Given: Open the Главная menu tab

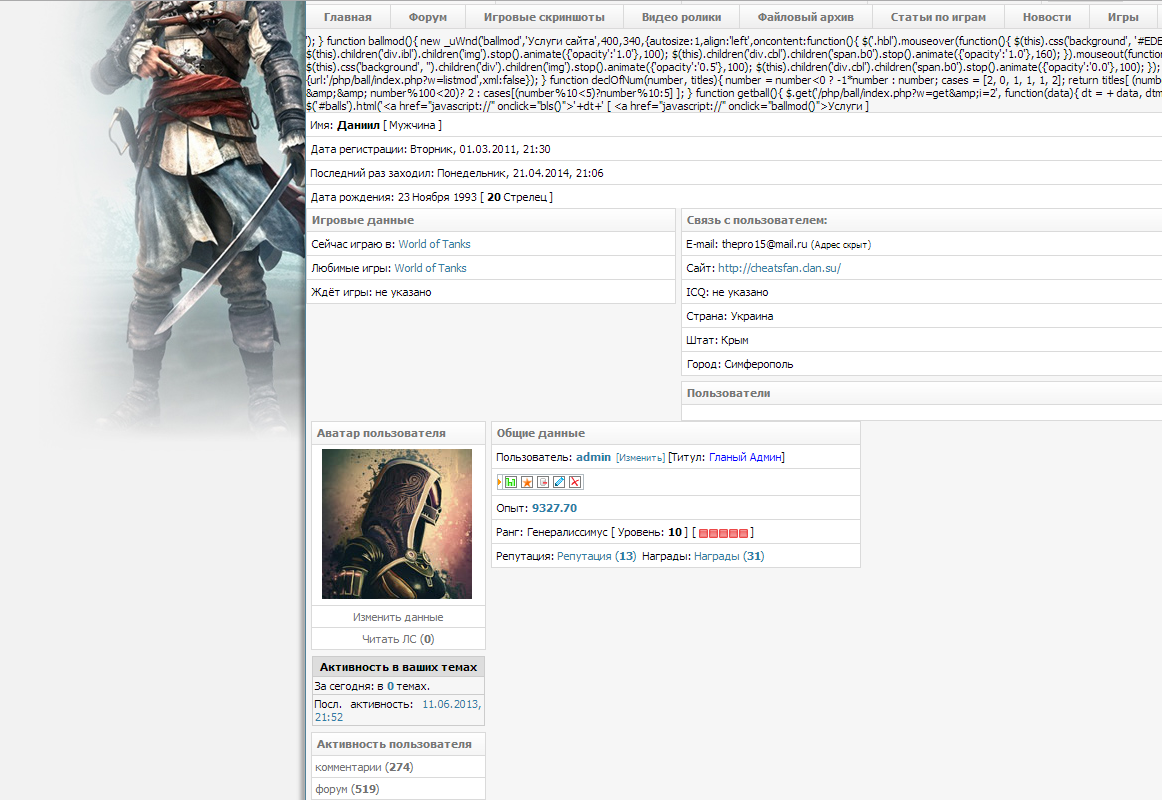Looking at the screenshot, I should pyautogui.click(x=348, y=17).
